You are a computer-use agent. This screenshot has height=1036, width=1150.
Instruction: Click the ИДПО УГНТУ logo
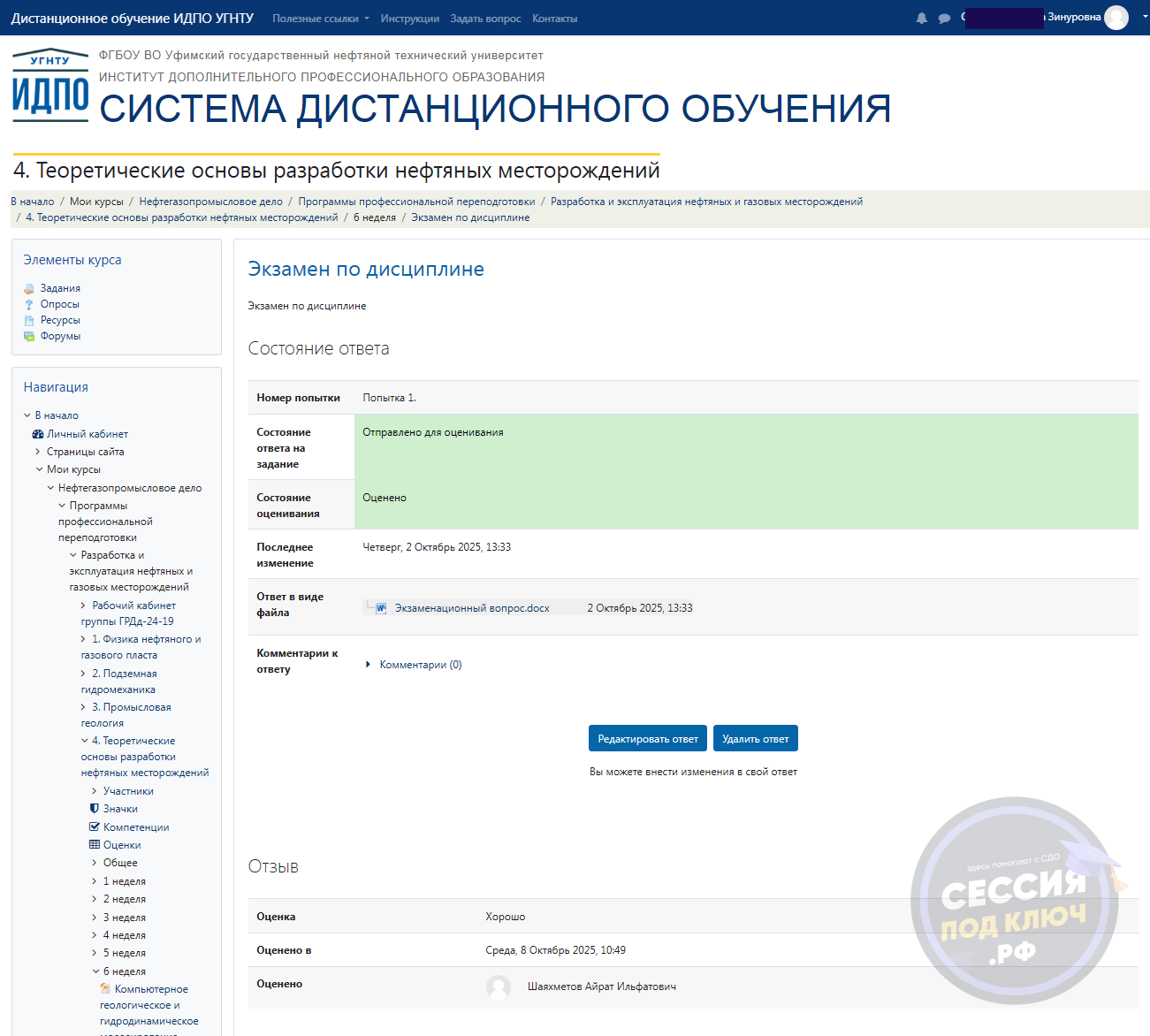click(50, 85)
